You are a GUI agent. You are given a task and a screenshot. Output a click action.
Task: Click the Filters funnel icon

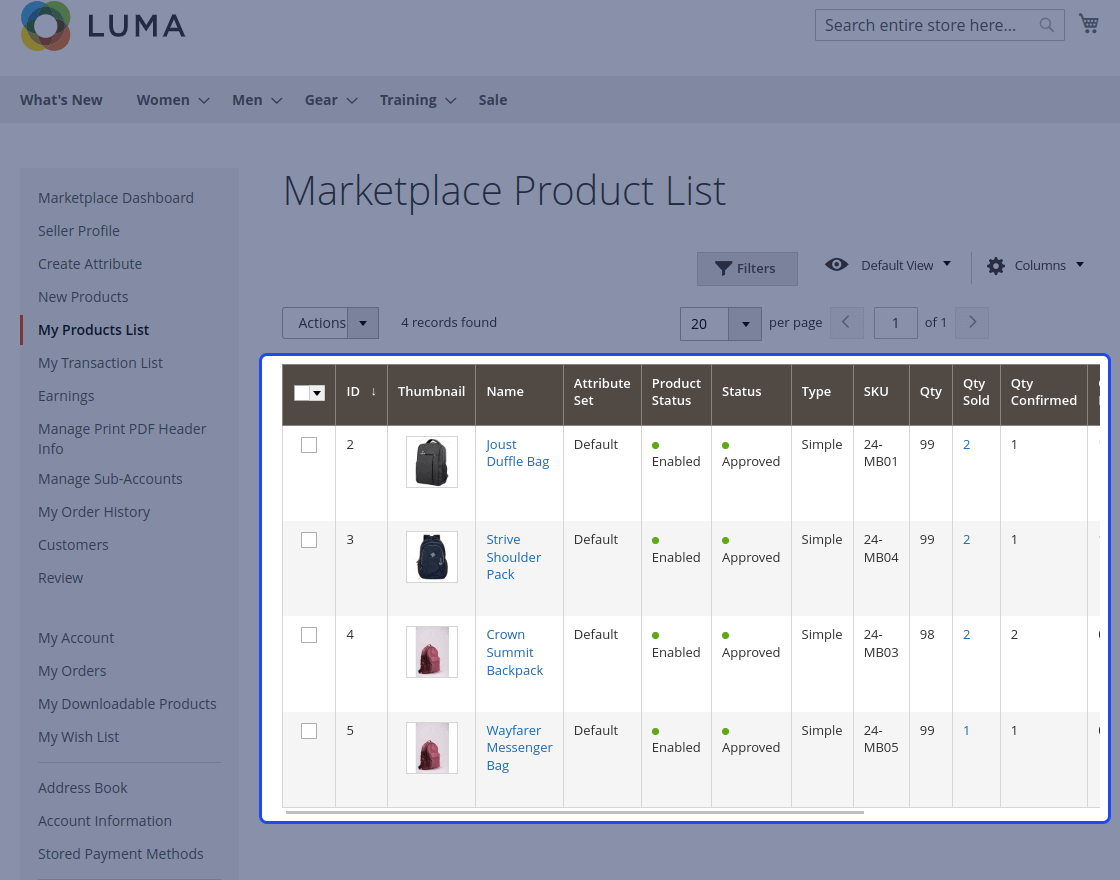(x=724, y=269)
